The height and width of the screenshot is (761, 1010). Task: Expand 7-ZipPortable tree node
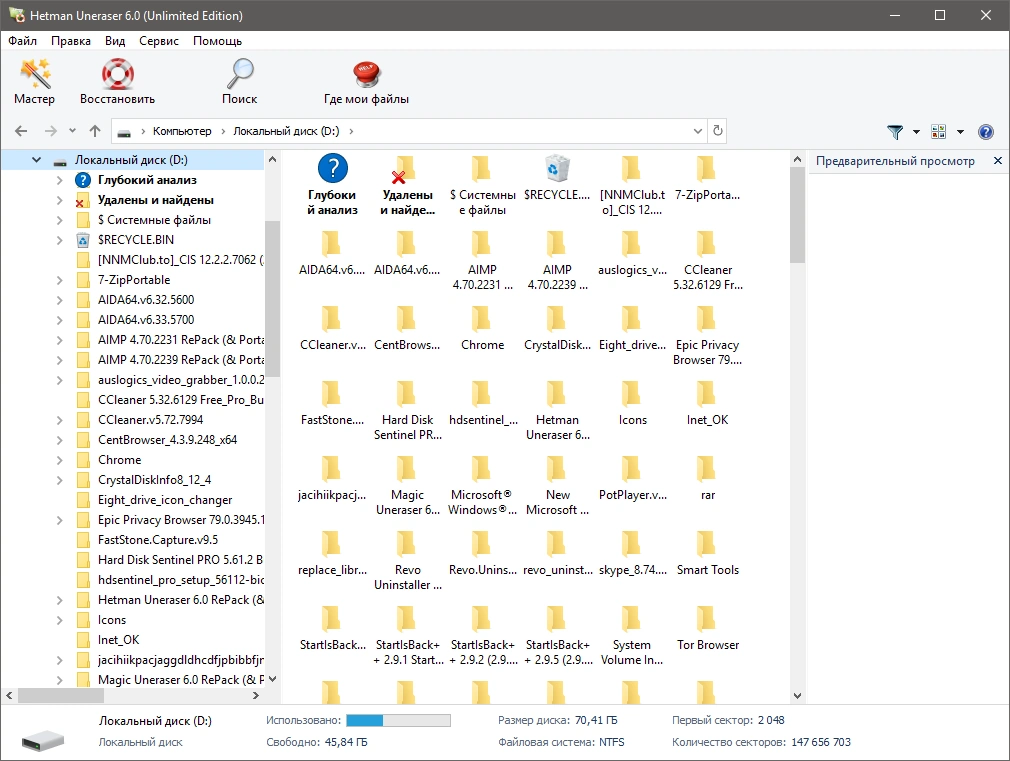[x=59, y=280]
